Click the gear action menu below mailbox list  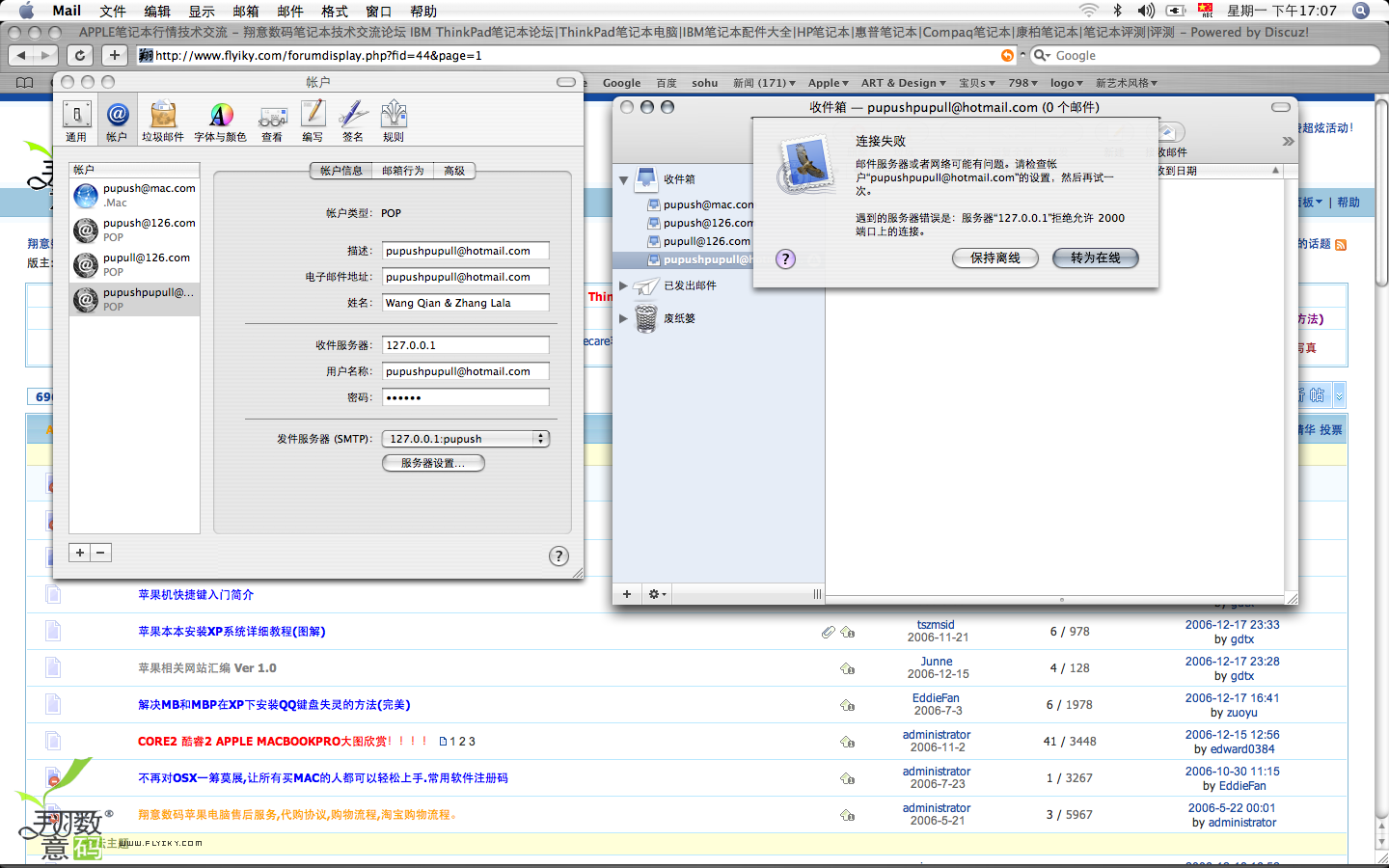657,594
